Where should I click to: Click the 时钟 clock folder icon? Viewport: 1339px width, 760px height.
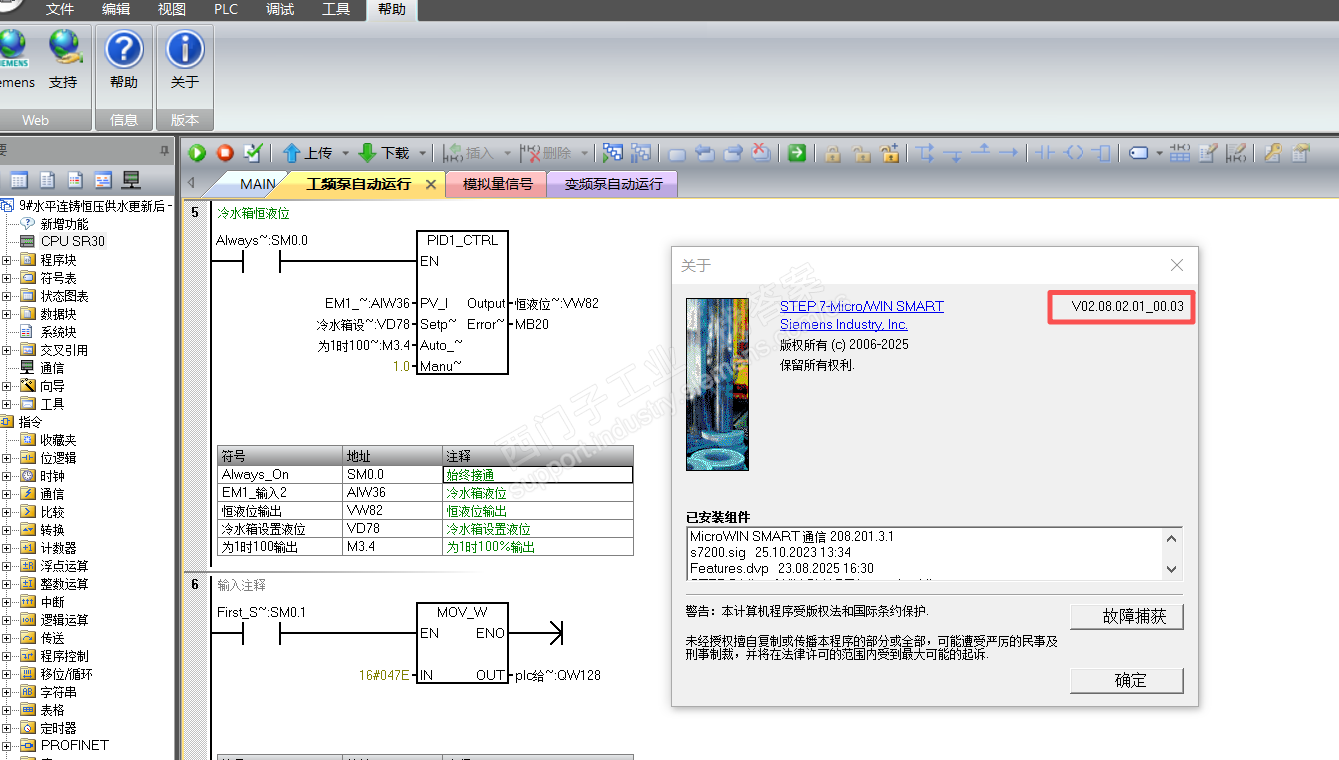click(27, 476)
